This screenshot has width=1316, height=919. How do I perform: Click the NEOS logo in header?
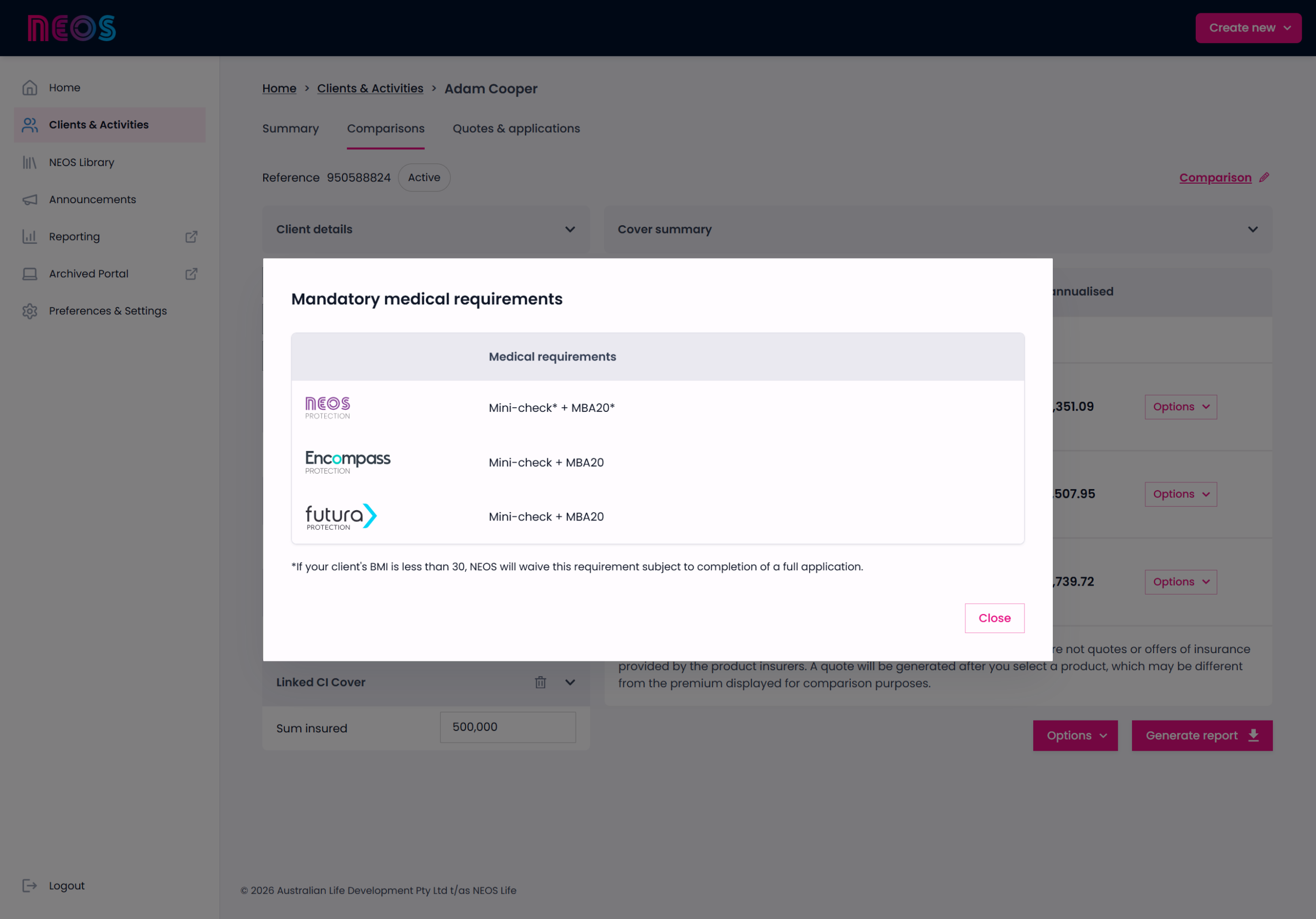pyautogui.click(x=71, y=28)
